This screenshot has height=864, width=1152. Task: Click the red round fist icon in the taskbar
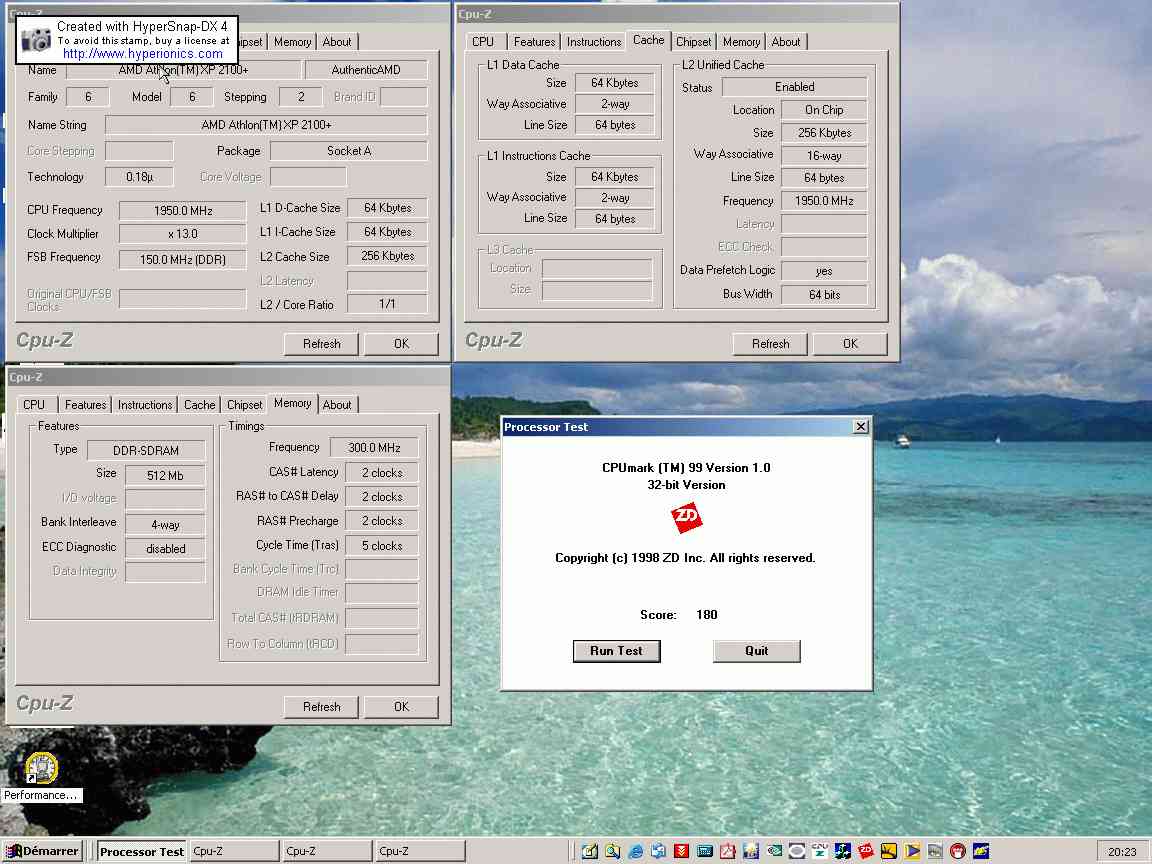[x=957, y=851]
